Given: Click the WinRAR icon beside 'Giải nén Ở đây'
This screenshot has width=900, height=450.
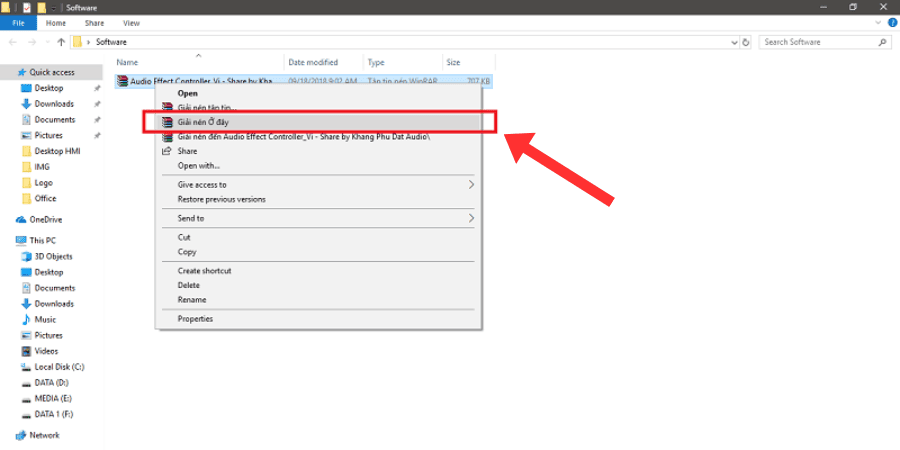Looking at the screenshot, I should tap(168, 122).
